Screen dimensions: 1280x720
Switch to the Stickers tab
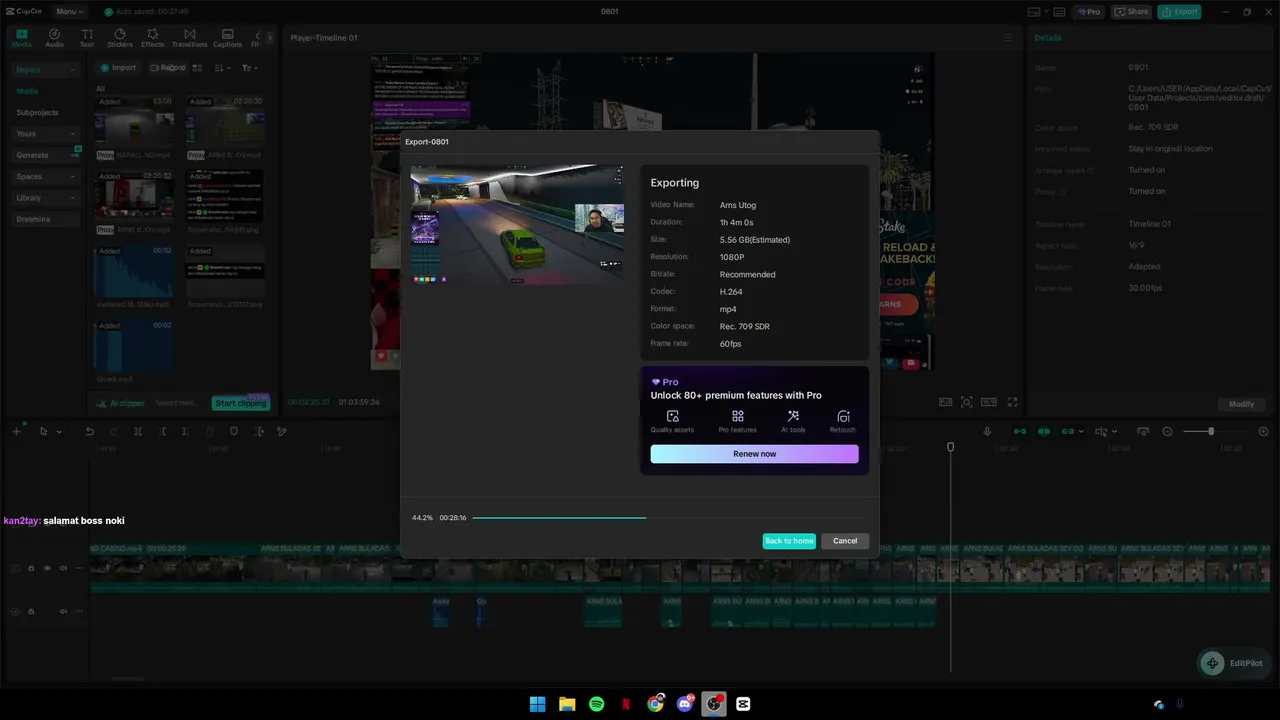pyautogui.click(x=120, y=38)
